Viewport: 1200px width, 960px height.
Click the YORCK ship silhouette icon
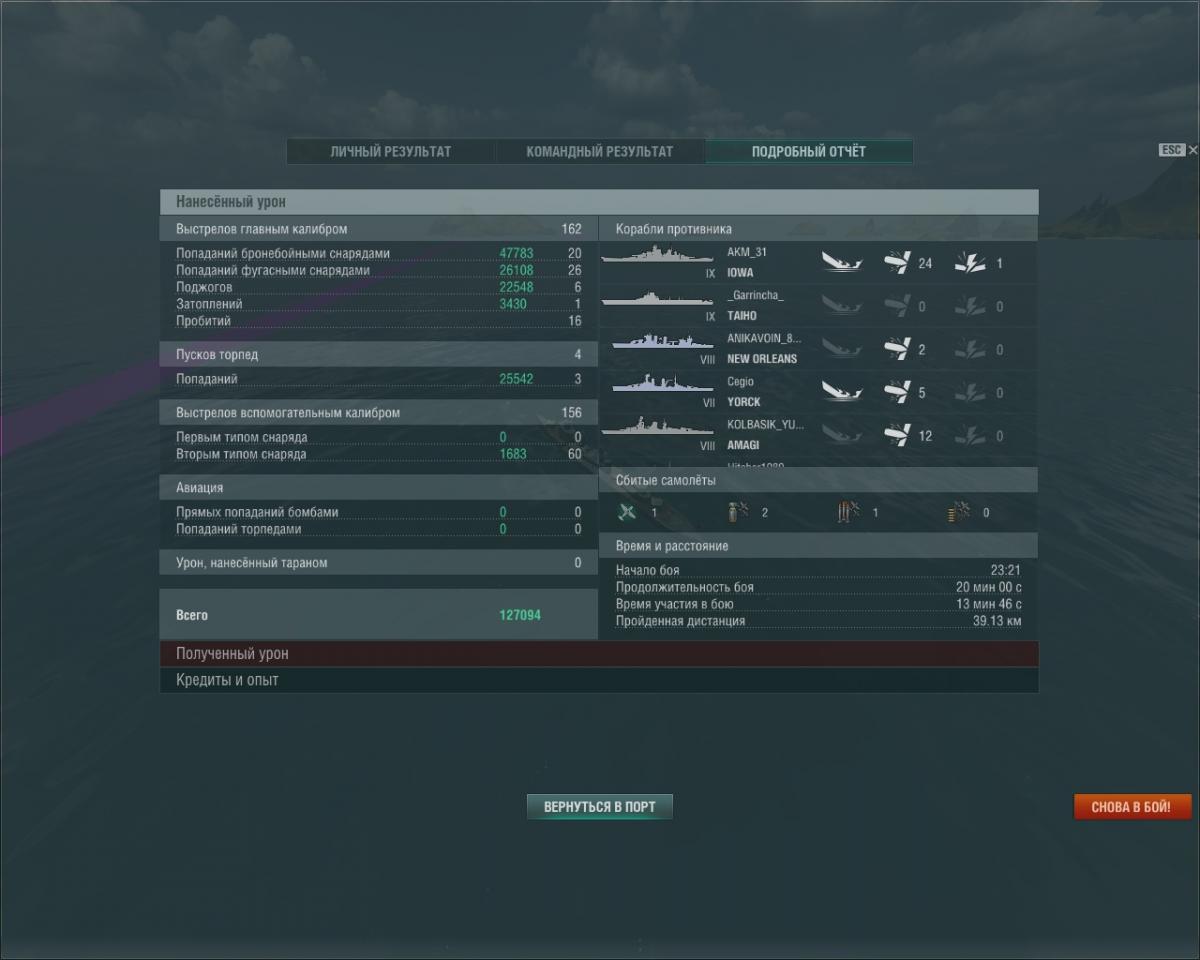[656, 385]
